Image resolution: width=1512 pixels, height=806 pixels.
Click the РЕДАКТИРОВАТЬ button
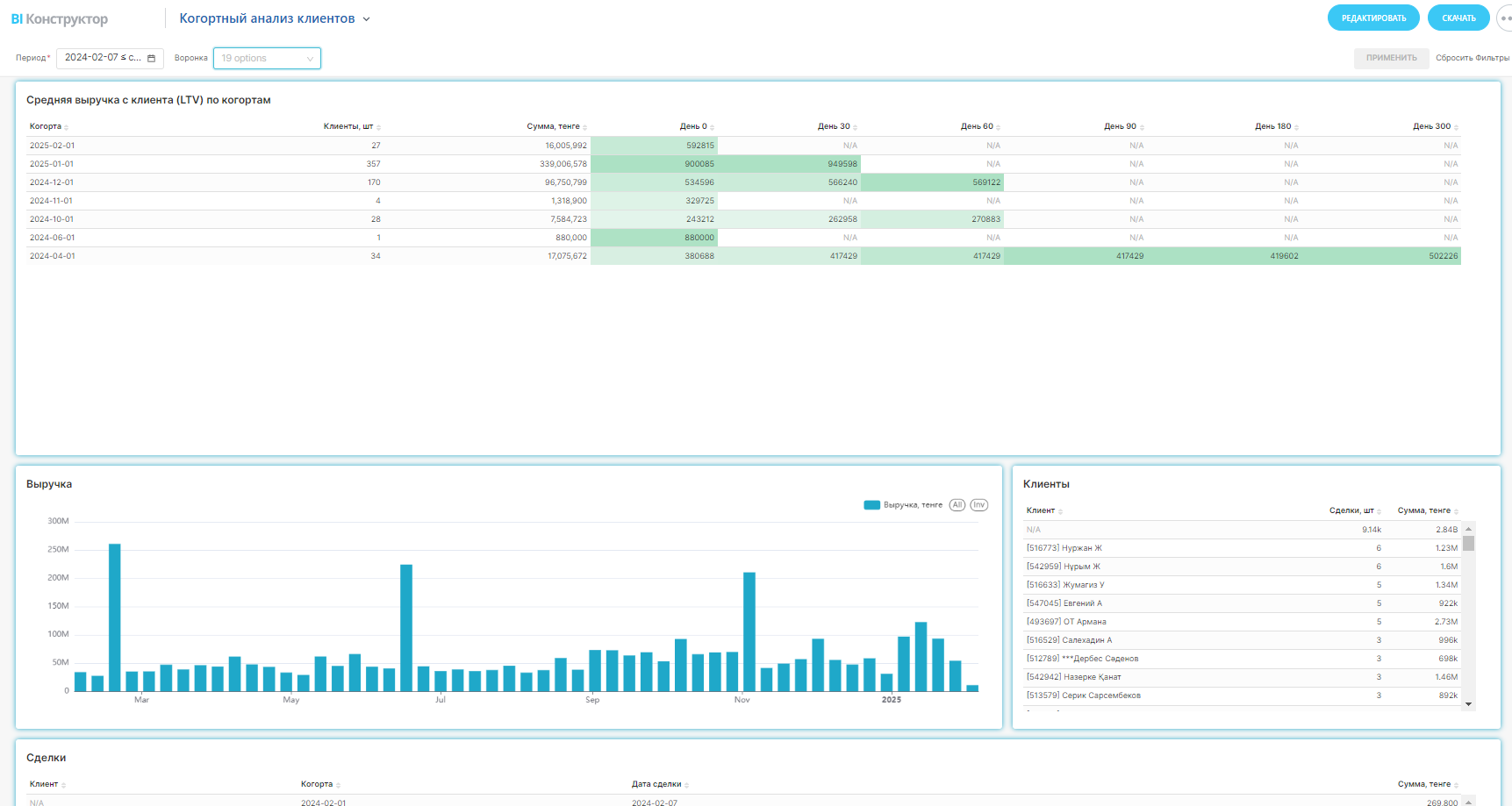pos(1373,18)
